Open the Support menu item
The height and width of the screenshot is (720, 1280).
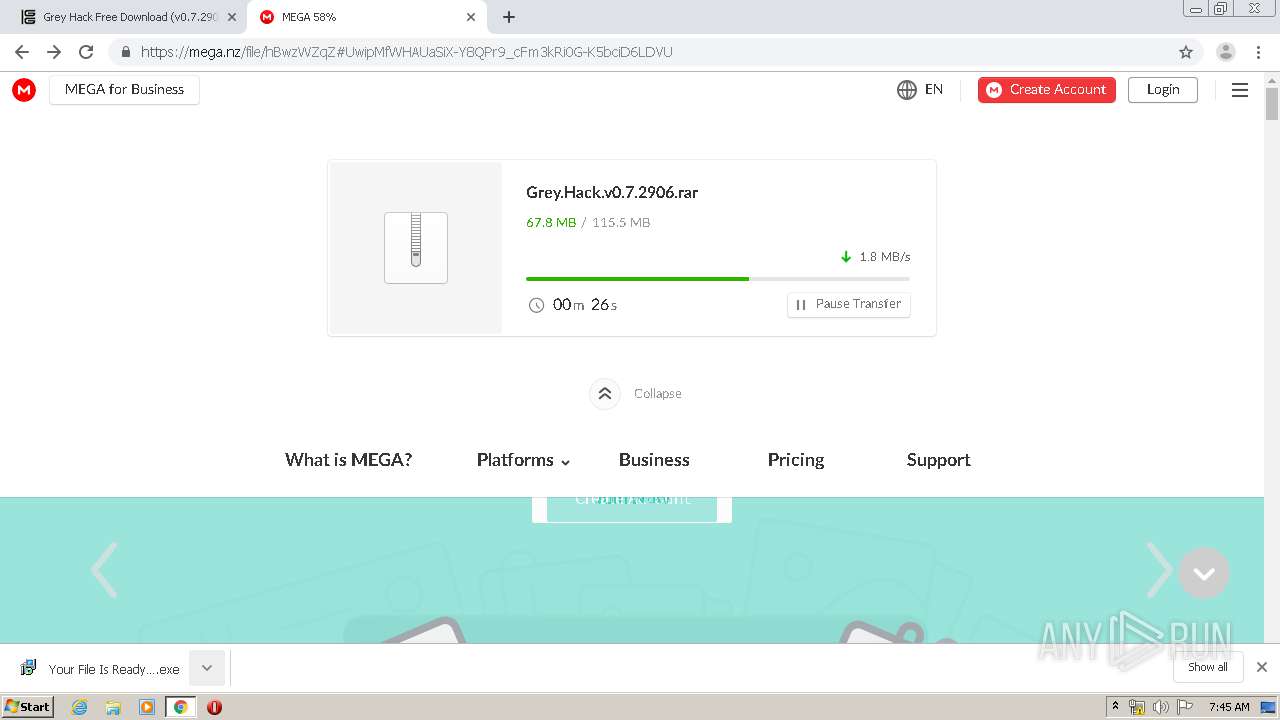click(x=938, y=460)
